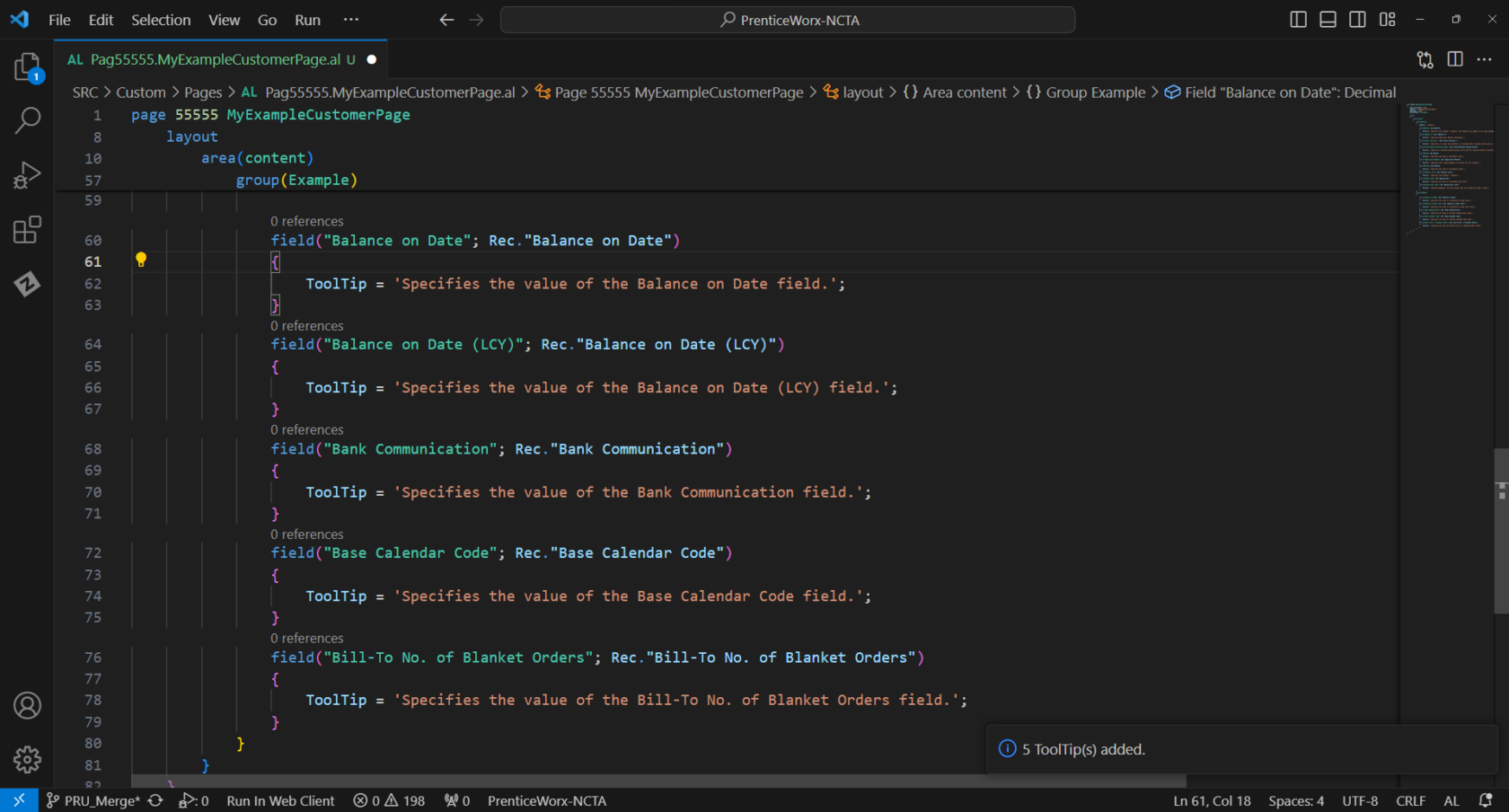The width and height of the screenshot is (1509, 812).
Task: Toggle the bottom panel visibility
Action: 1328,19
